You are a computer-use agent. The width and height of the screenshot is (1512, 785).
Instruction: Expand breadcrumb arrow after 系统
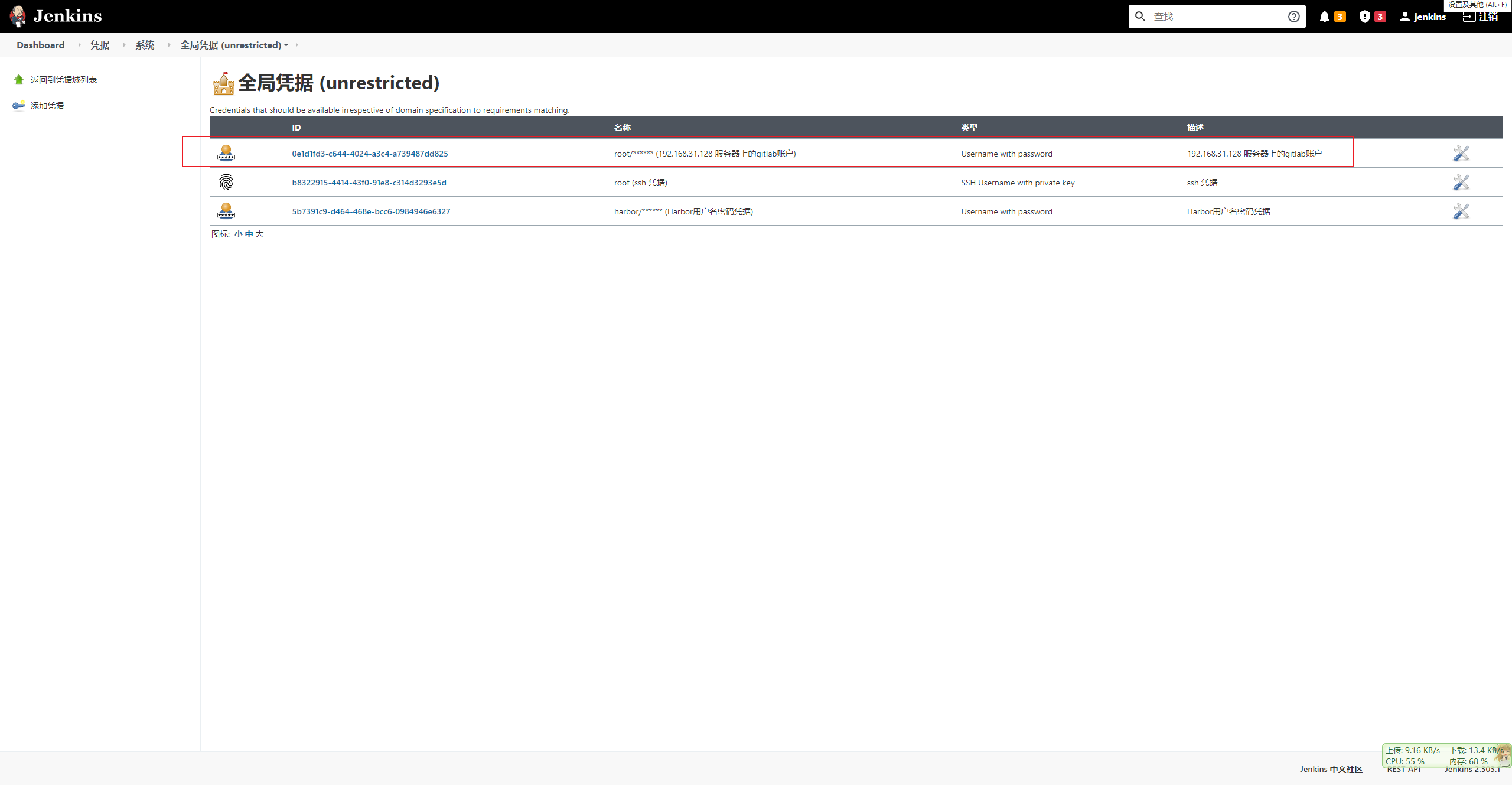(169, 45)
